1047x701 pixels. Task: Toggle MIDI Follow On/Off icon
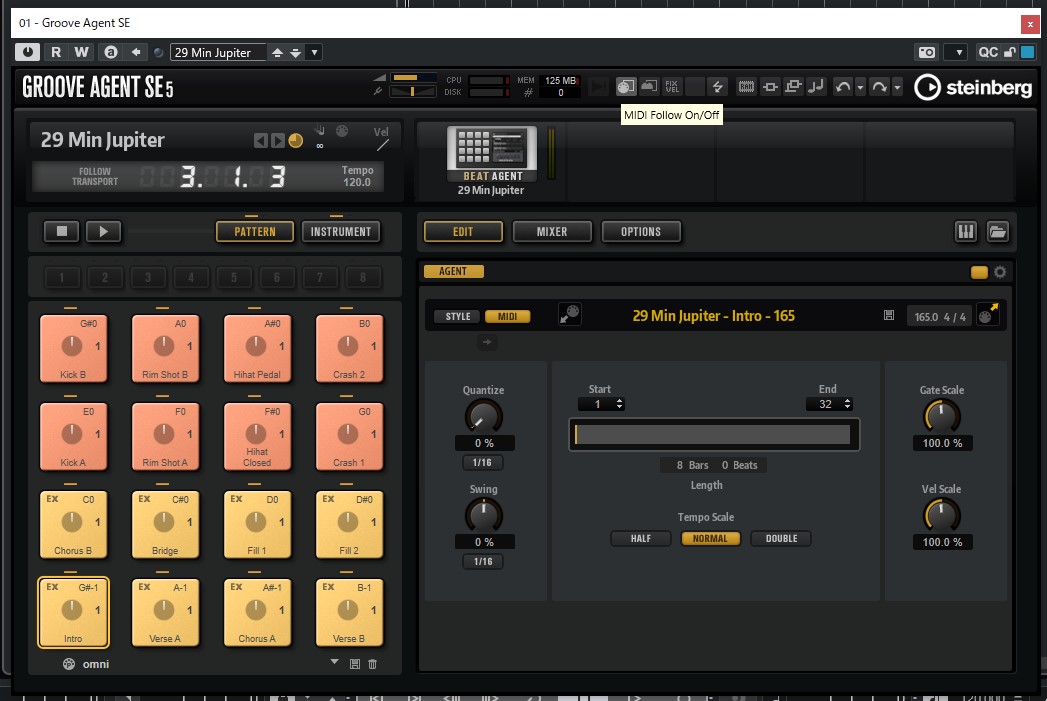[626, 87]
